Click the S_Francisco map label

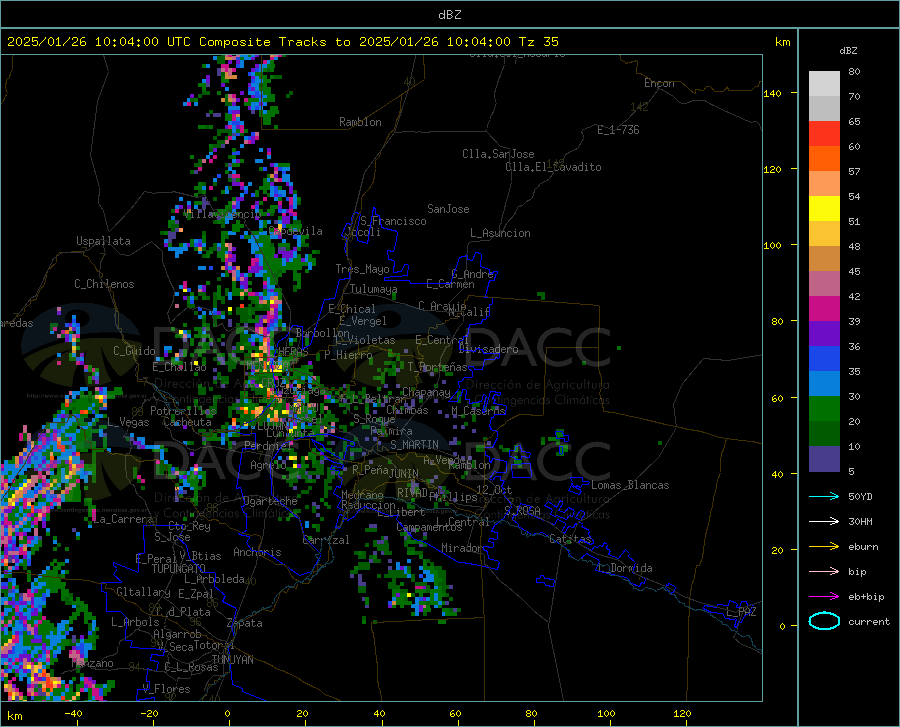[x=393, y=221]
